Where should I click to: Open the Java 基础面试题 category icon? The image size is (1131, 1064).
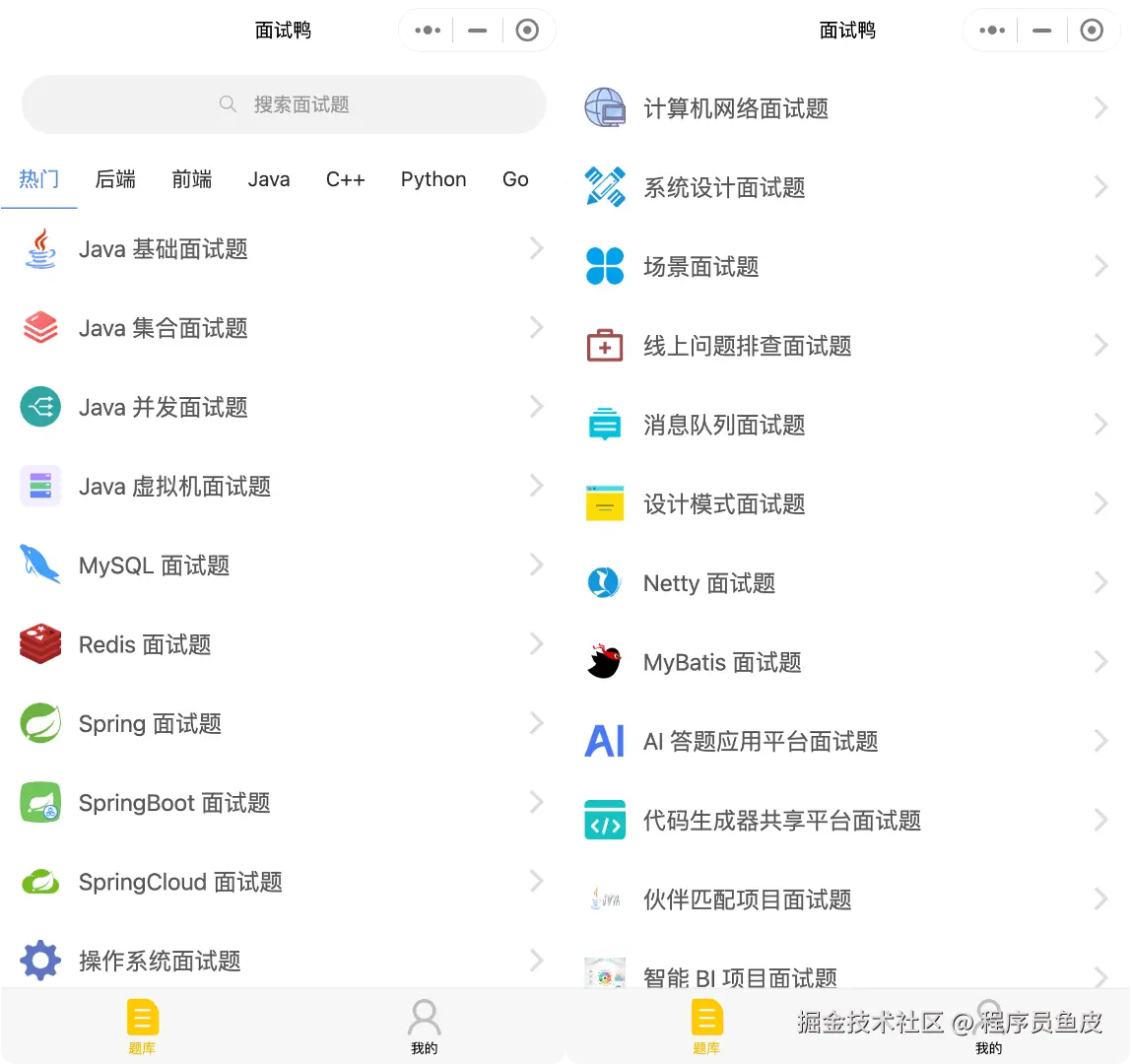pos(40,248)
